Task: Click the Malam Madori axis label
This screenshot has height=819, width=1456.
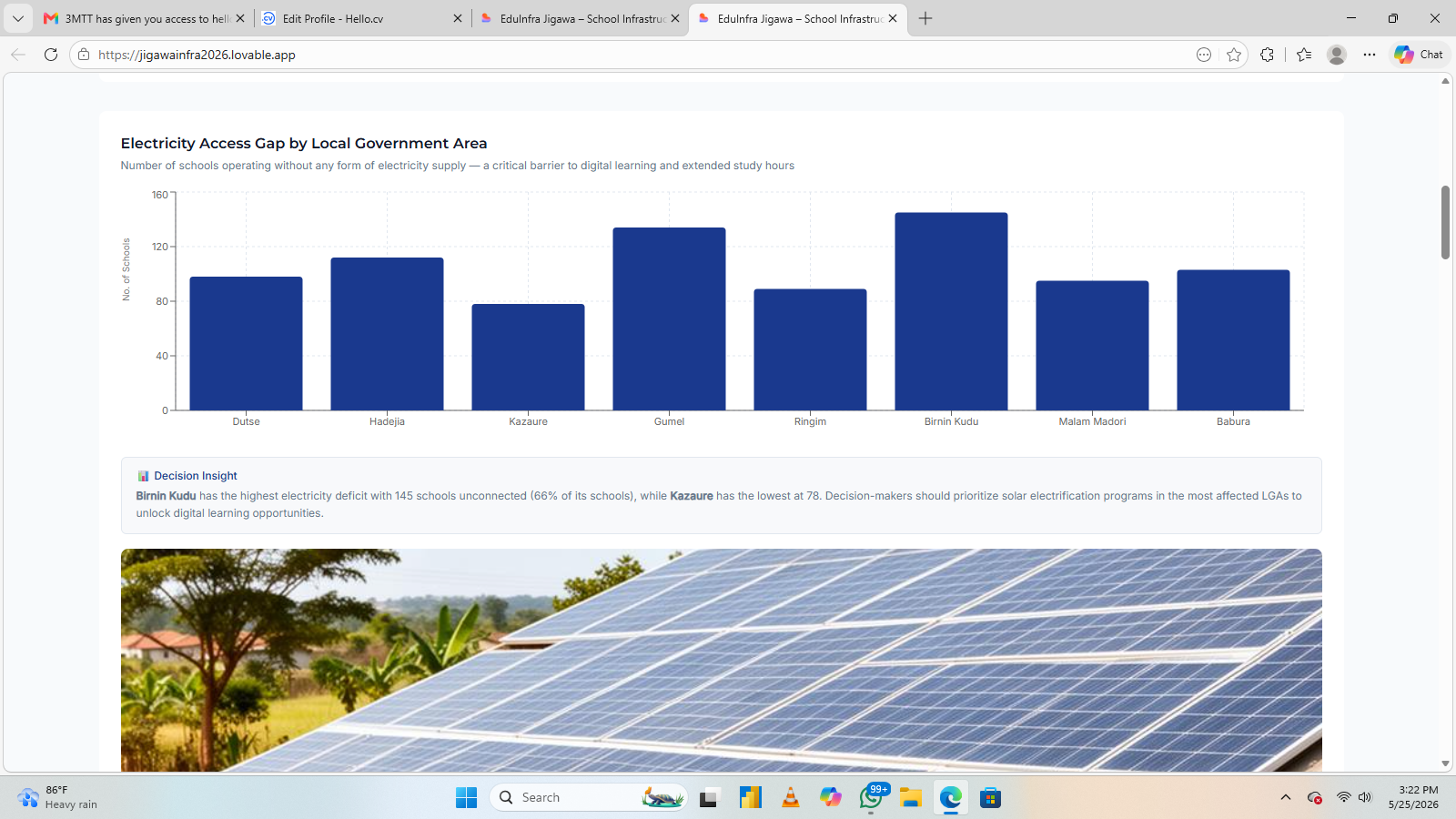Action: [x=1092, y=421]
